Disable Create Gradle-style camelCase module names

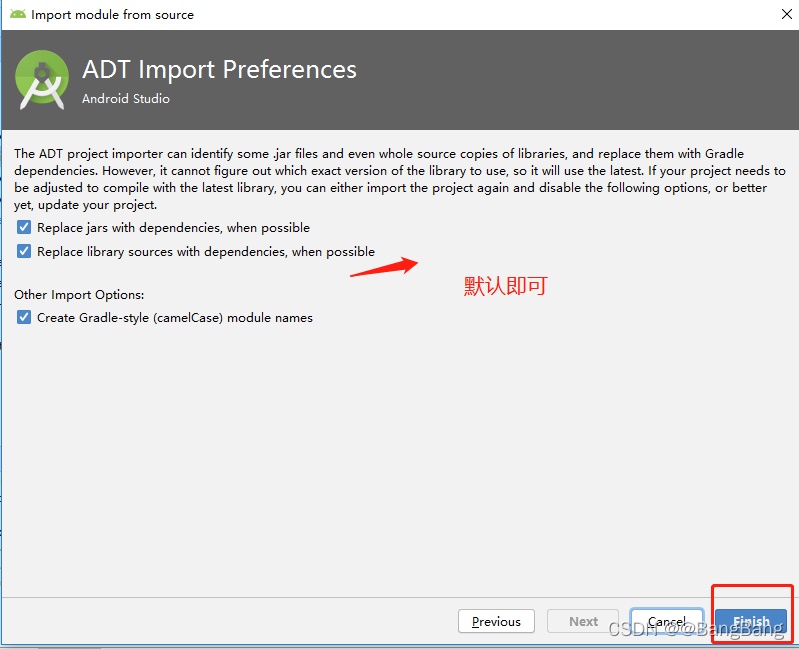coord(23,317)
